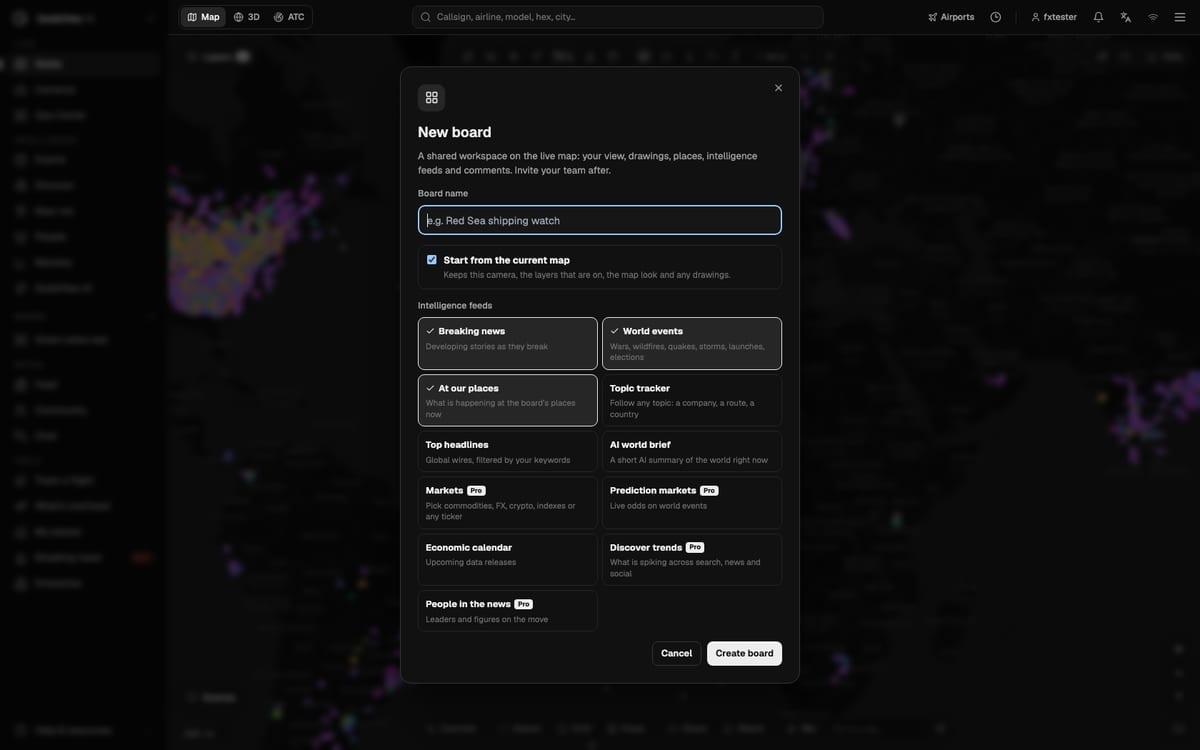Click the connection signal icon
Image resolution: width=1200 pixels, height=750 pixels.
tap(1153, 17)
